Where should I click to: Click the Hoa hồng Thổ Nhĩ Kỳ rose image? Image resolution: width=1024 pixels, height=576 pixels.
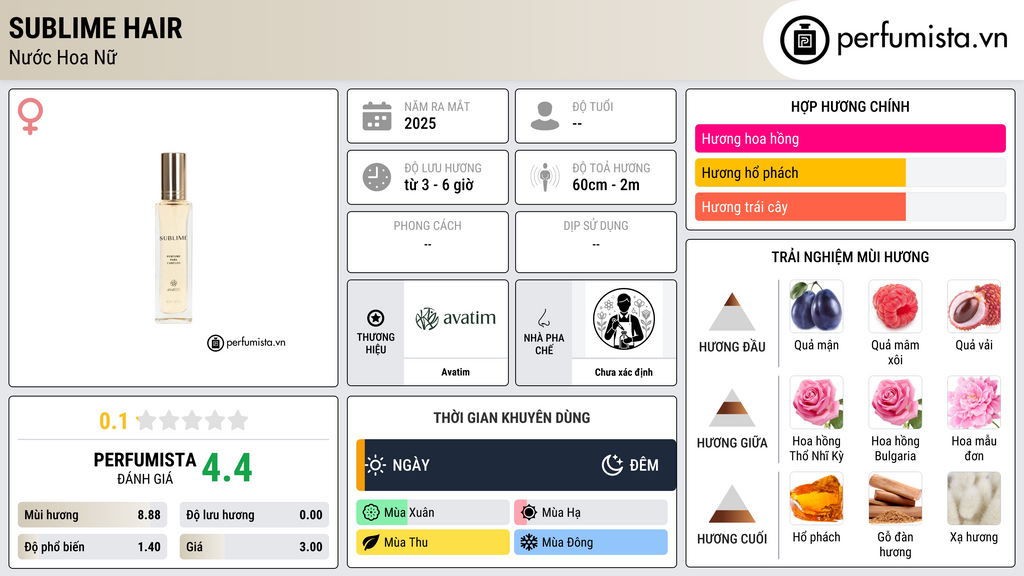[816, 402]
